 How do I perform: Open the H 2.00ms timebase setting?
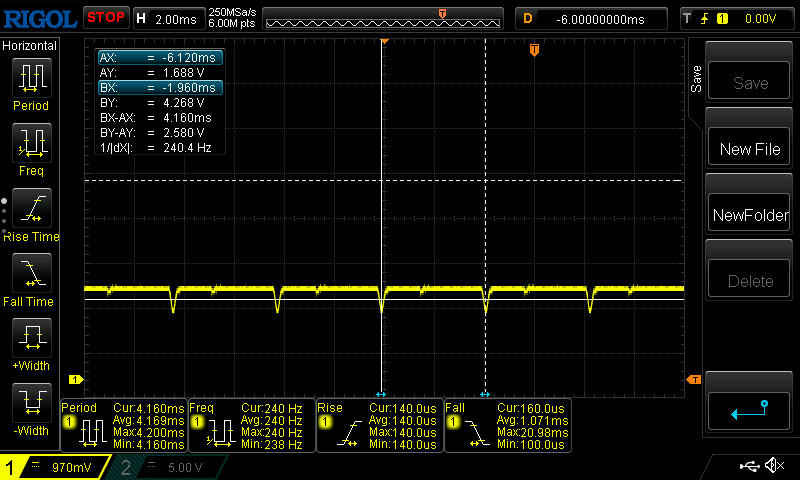(168, 18)
